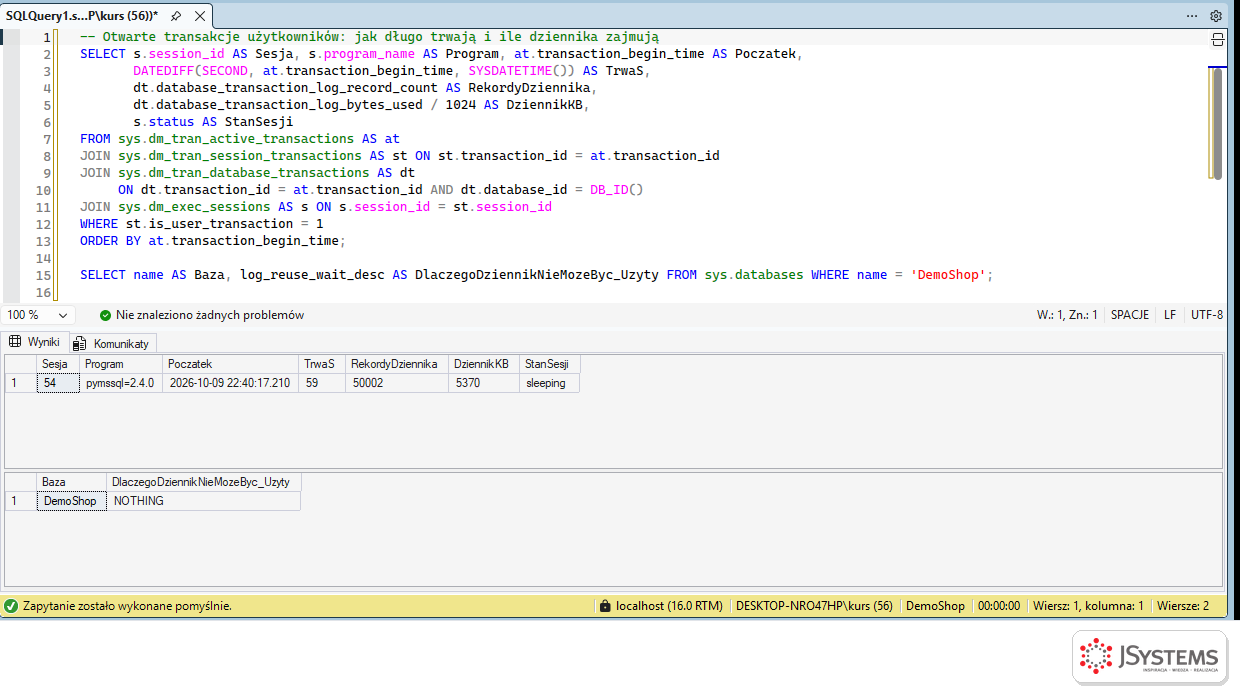
Task: Click the green no-problems check icon
Action: coord(105,315)
